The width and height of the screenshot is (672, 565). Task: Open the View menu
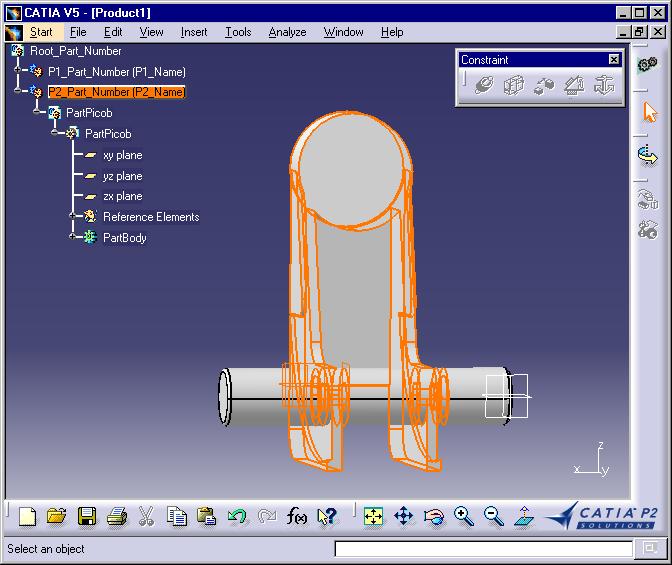151,32
